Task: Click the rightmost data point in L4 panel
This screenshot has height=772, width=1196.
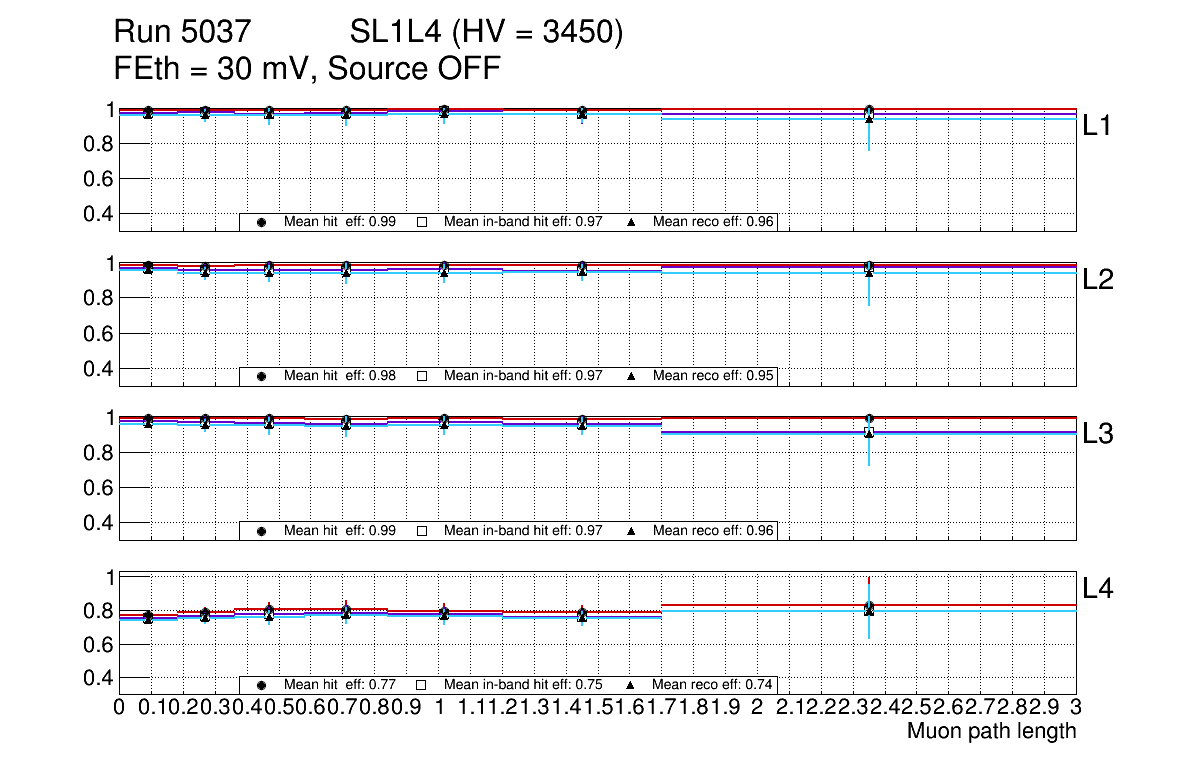Action: click(x=869, y=608)
